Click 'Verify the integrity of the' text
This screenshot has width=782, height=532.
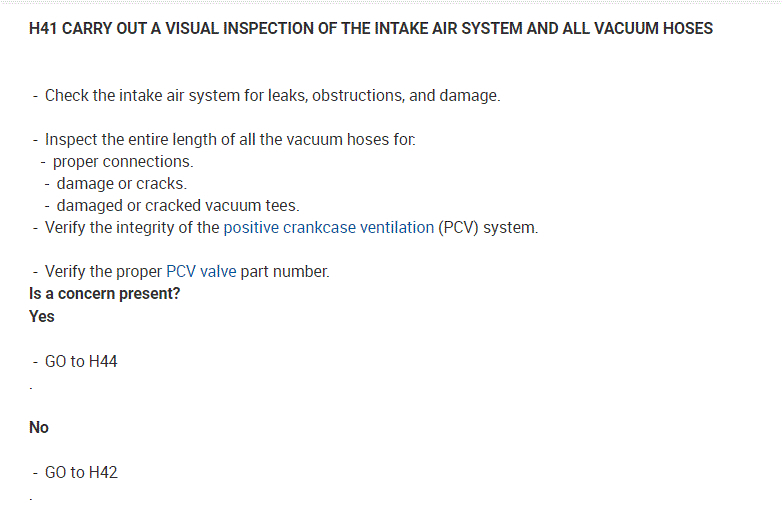click(132, 228)
